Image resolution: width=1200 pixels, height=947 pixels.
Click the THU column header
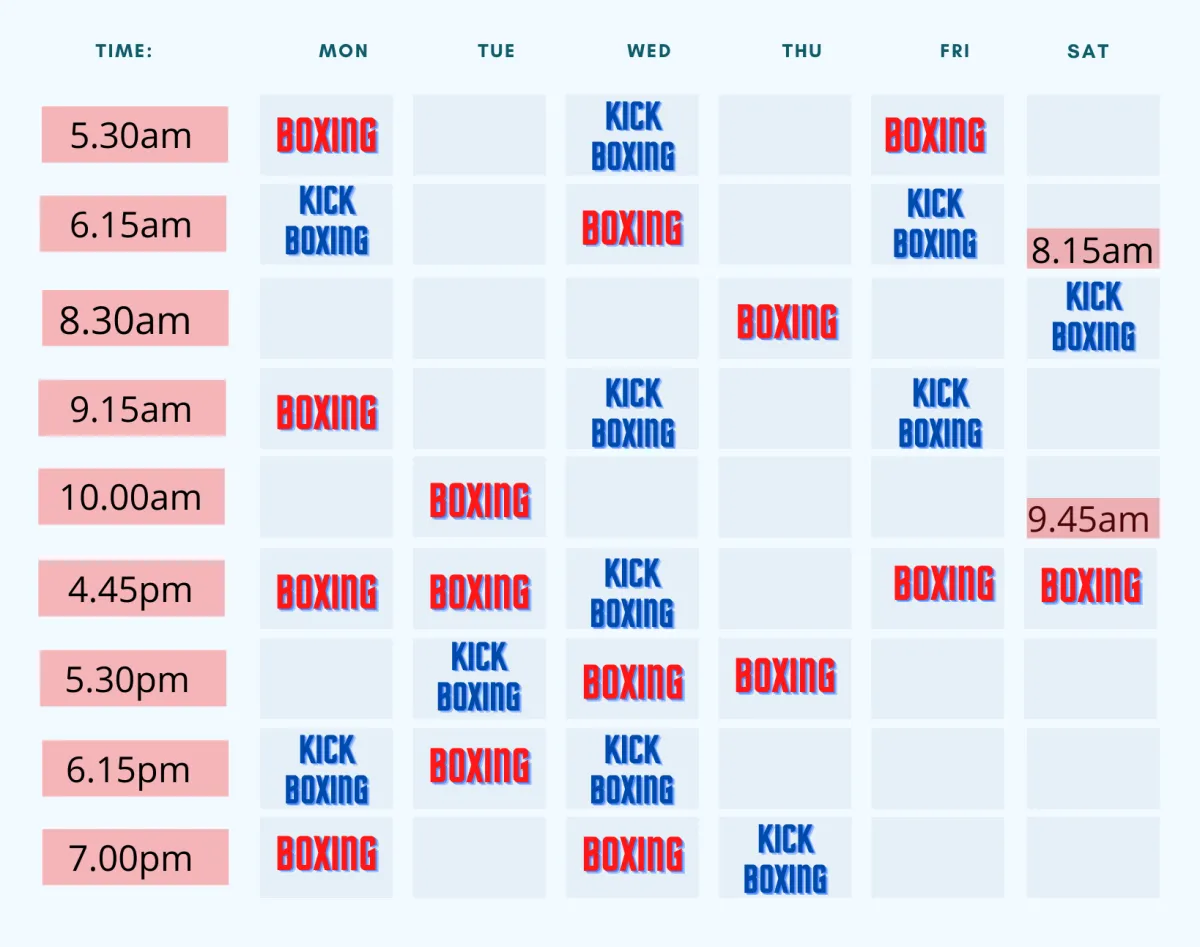(802, 51)
